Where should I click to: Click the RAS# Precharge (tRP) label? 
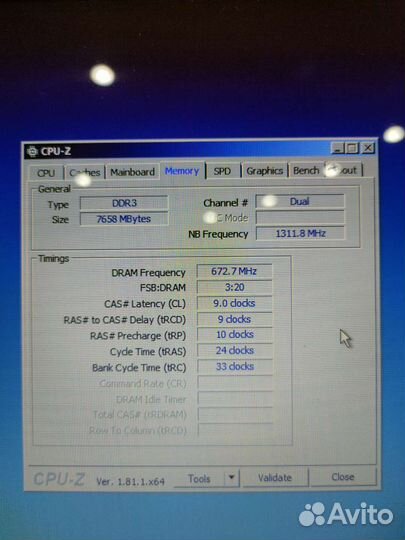[138, 336]
